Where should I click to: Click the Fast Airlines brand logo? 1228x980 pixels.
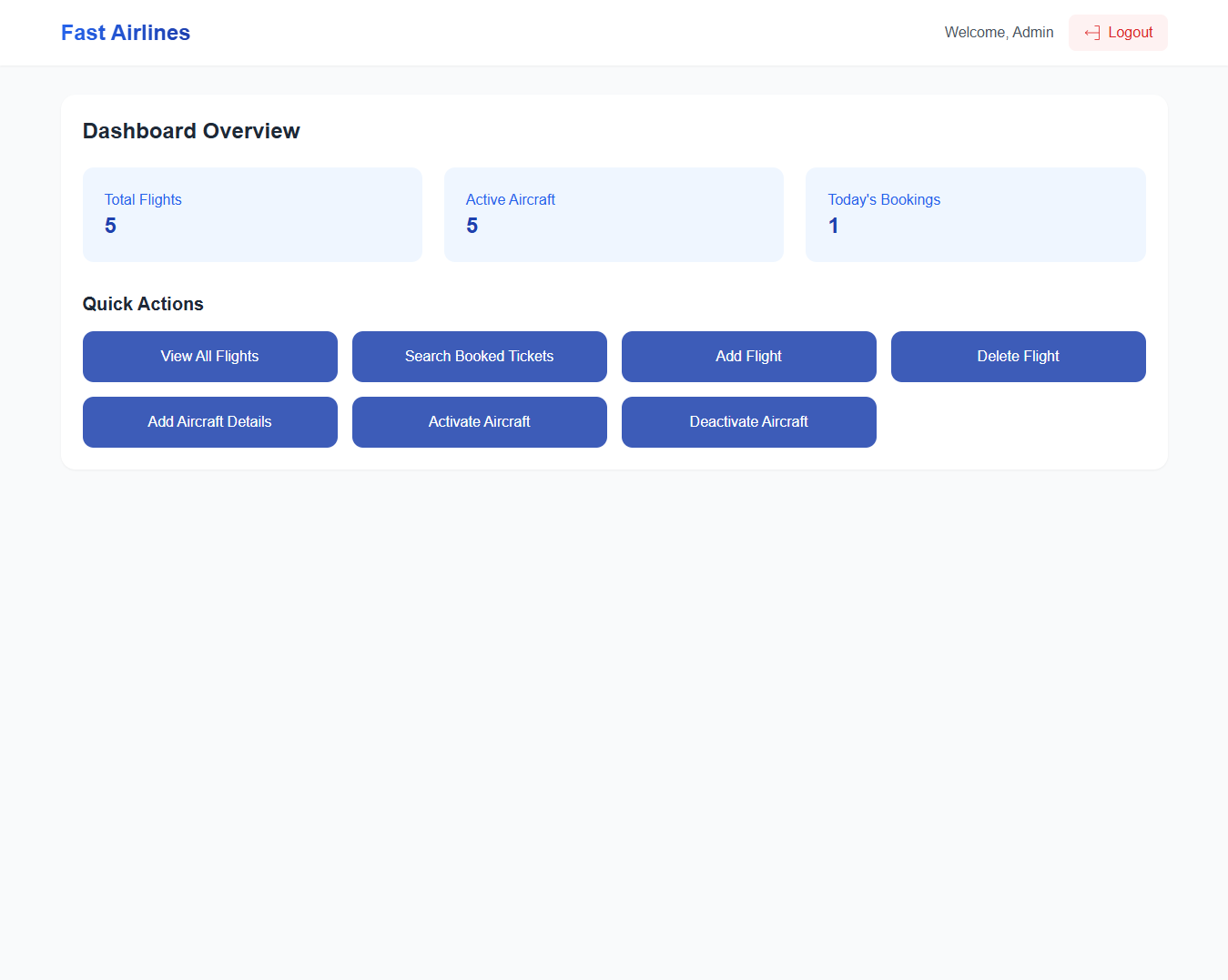point(126,33)
